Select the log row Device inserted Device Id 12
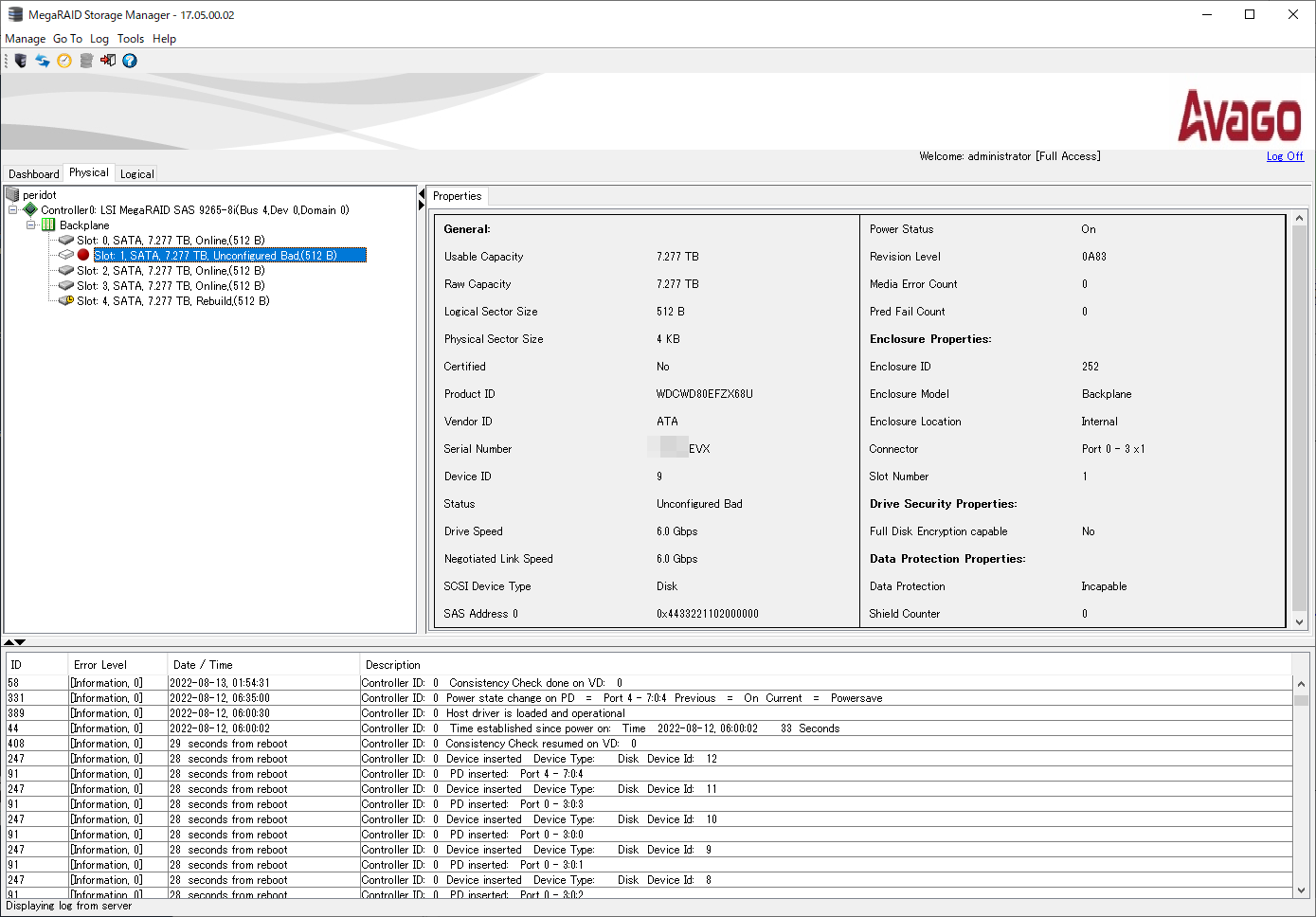Image resolution: width=1316 pixels, height=917 pixels. tap(649, 759)
